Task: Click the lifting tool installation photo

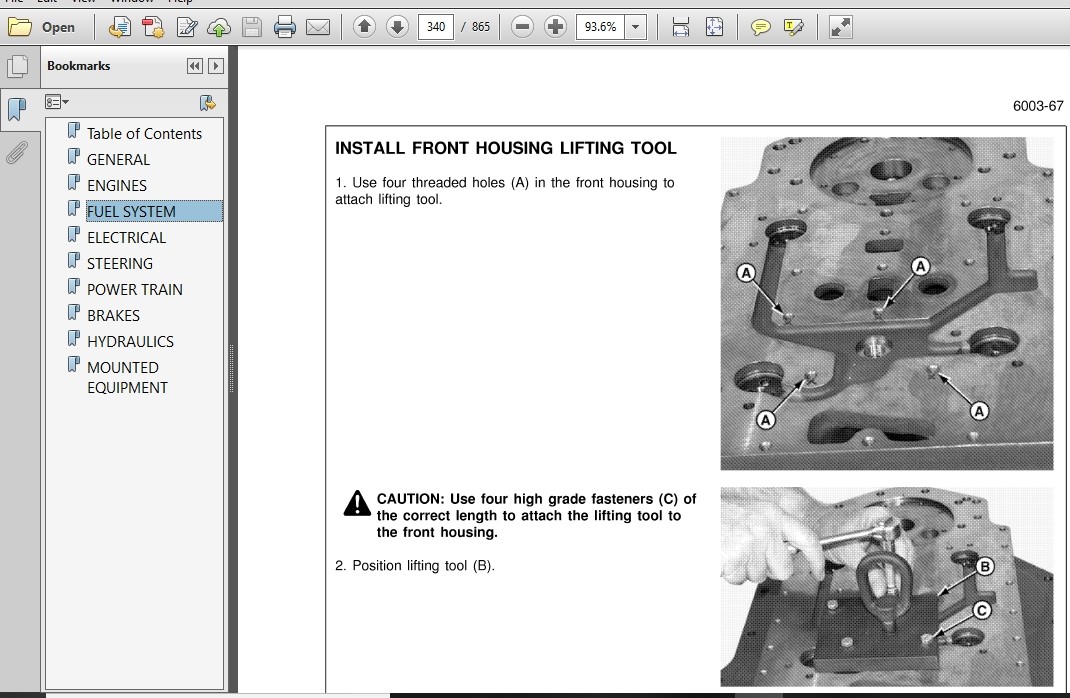Action: (x=886, y=587)
